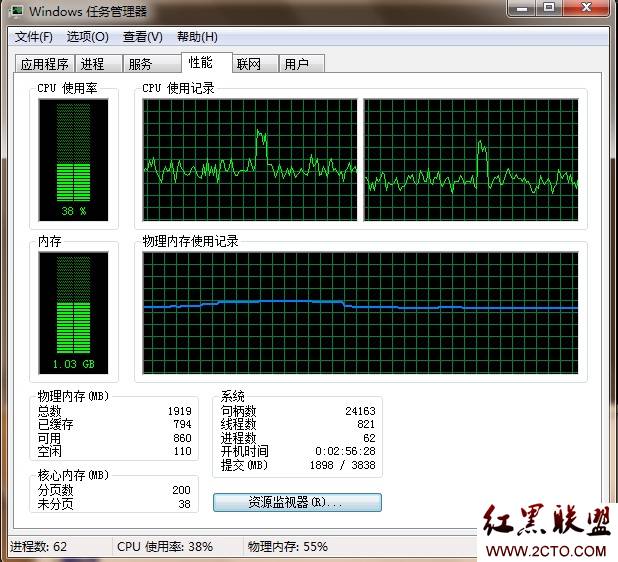Image resolution: width=618 pixels, height=562 pixels.
Task: Minimize the Task Manager window
Action: coord(522,8)
